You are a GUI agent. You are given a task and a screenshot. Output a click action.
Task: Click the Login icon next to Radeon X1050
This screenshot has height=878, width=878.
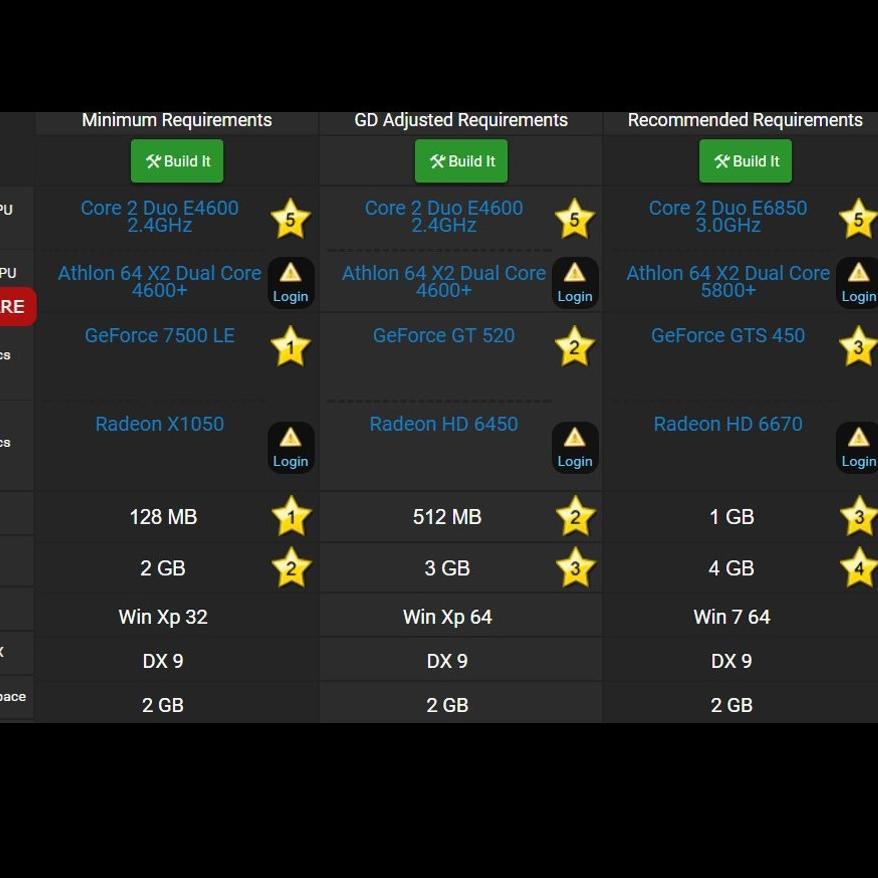click(x=291, y=447)
